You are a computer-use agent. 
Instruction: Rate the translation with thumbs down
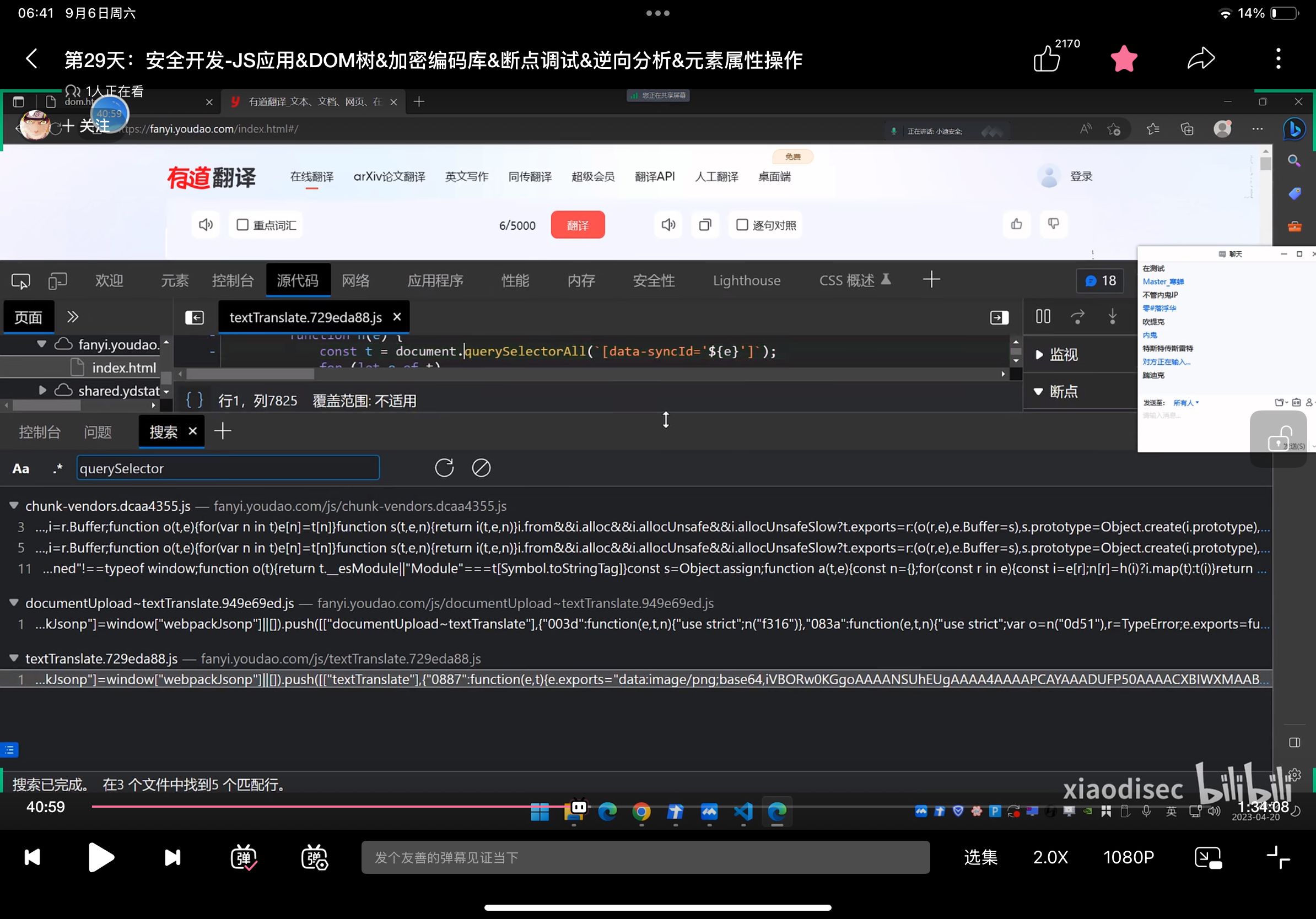coord(1053,224)
